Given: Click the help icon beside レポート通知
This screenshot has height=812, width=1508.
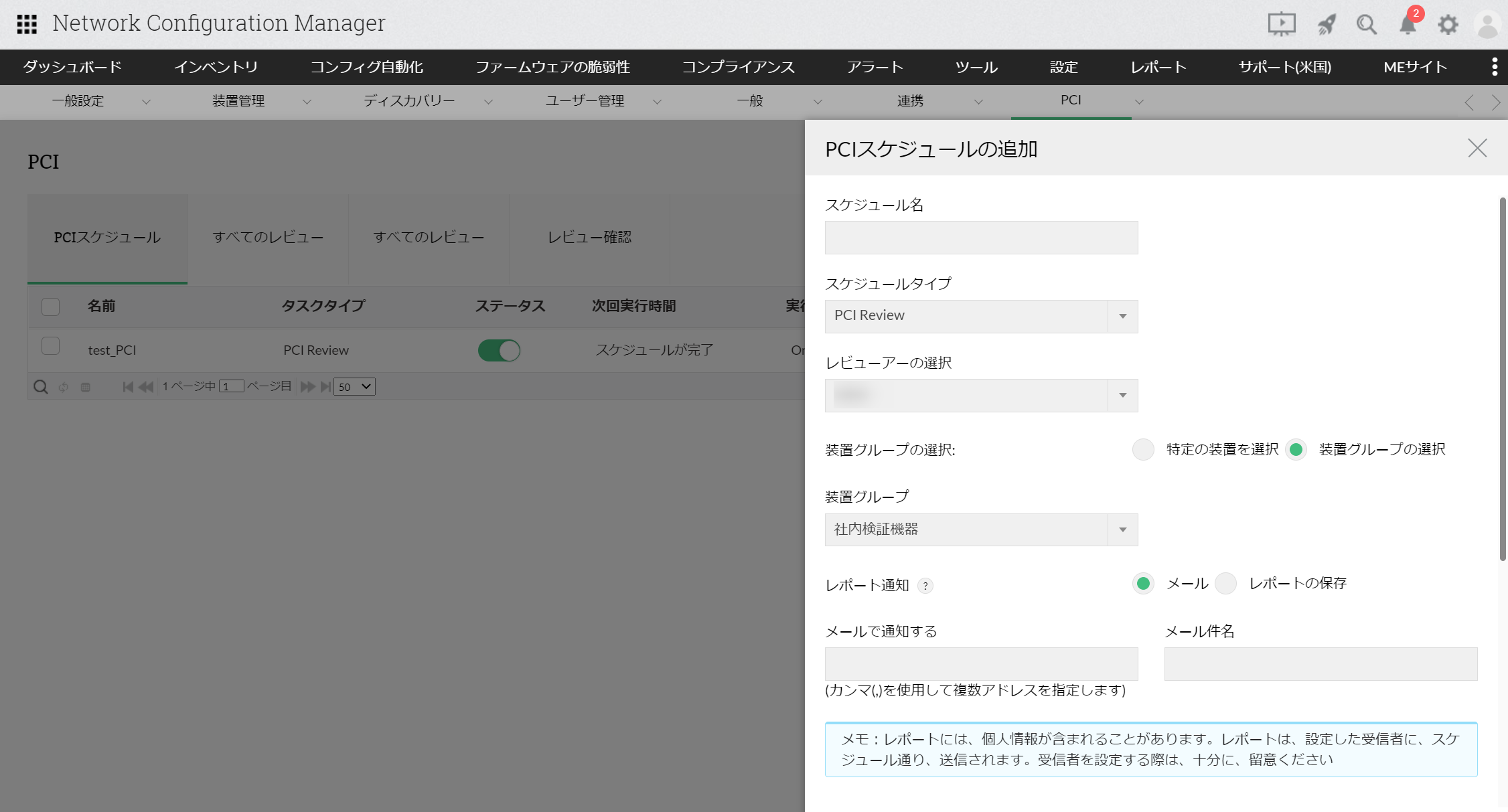Looking at the screenshot, I should (x=925, y=586).
